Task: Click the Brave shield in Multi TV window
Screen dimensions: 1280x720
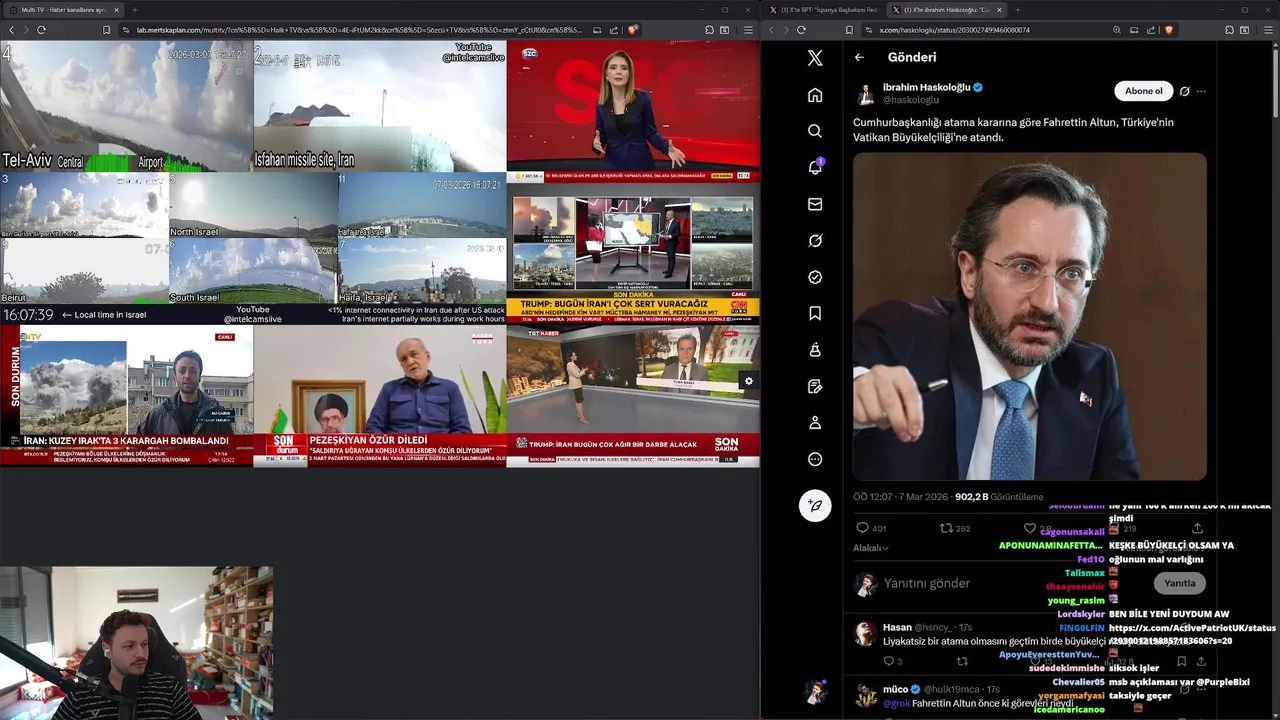Action: (632, 30)
